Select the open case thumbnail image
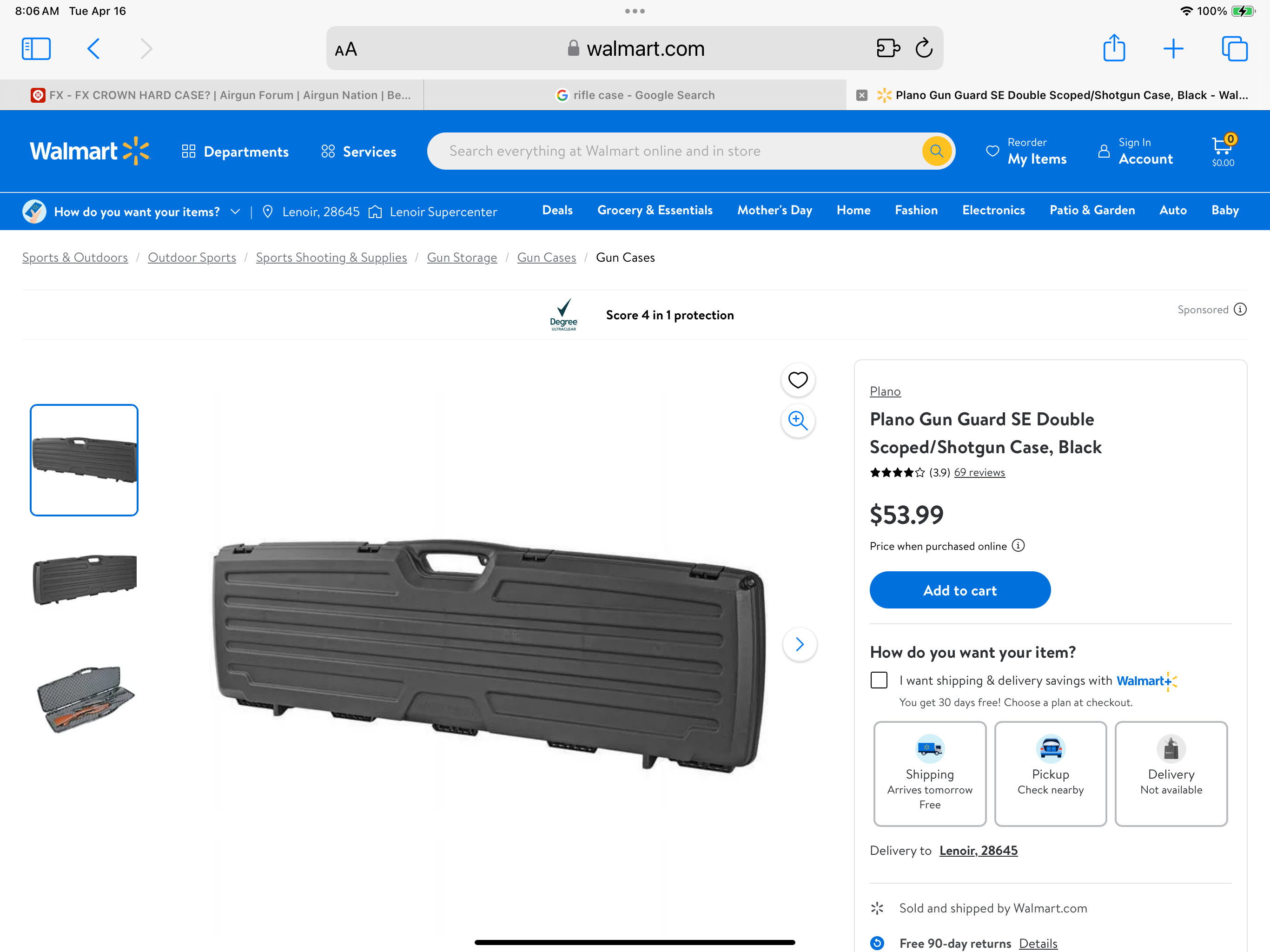This screenshot has height=952, width=1270. 85,698
